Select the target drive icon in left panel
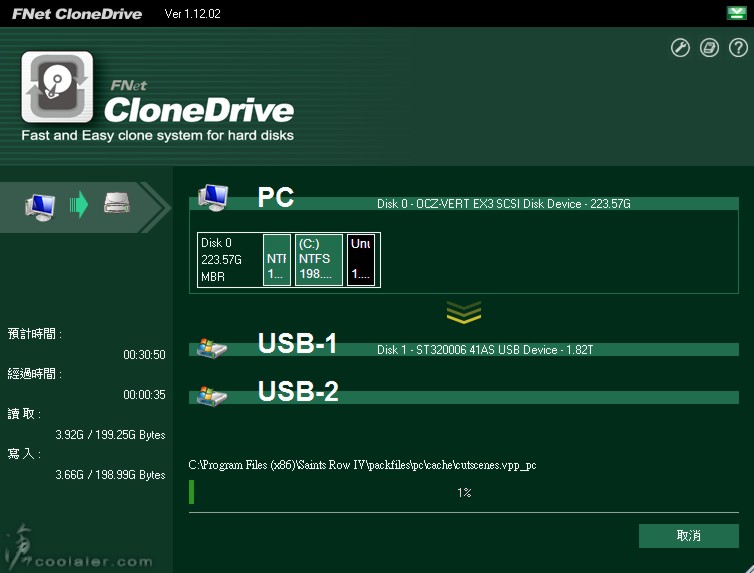Screen dimensions: 754x573 tap(117, 203)
